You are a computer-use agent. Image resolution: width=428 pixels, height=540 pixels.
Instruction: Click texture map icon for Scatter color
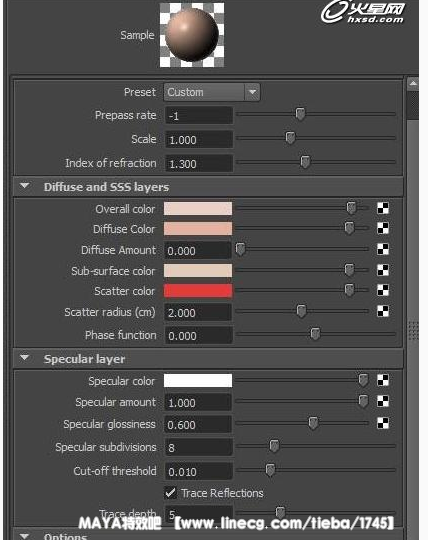click(383, 290)
